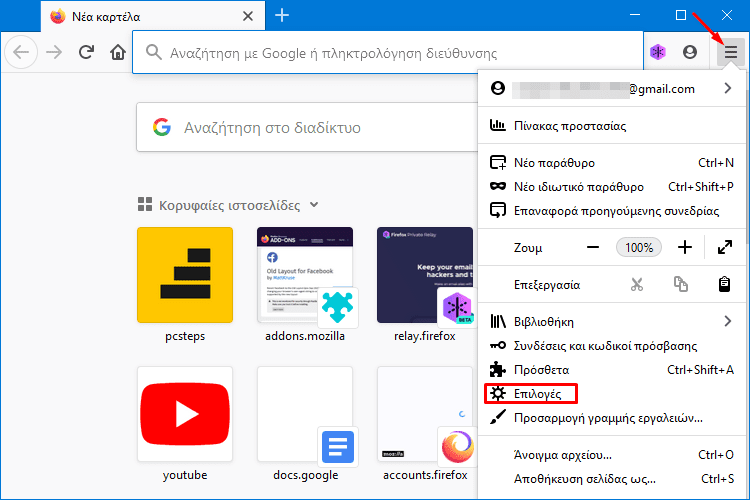Enter full screen mode icon
The height and width of the screenshot is (500, 750).
[x=725, y=247]
